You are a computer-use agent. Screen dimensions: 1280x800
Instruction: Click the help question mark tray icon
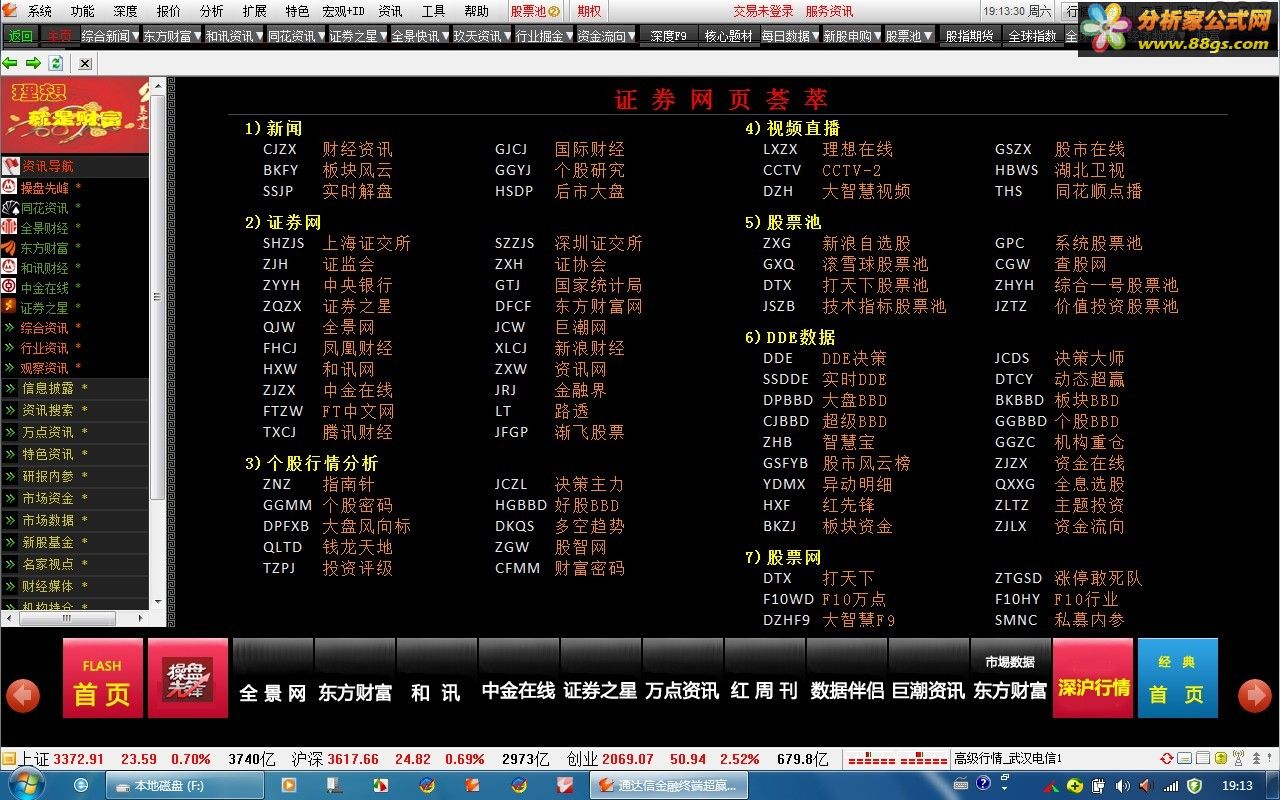pos(983,784)
